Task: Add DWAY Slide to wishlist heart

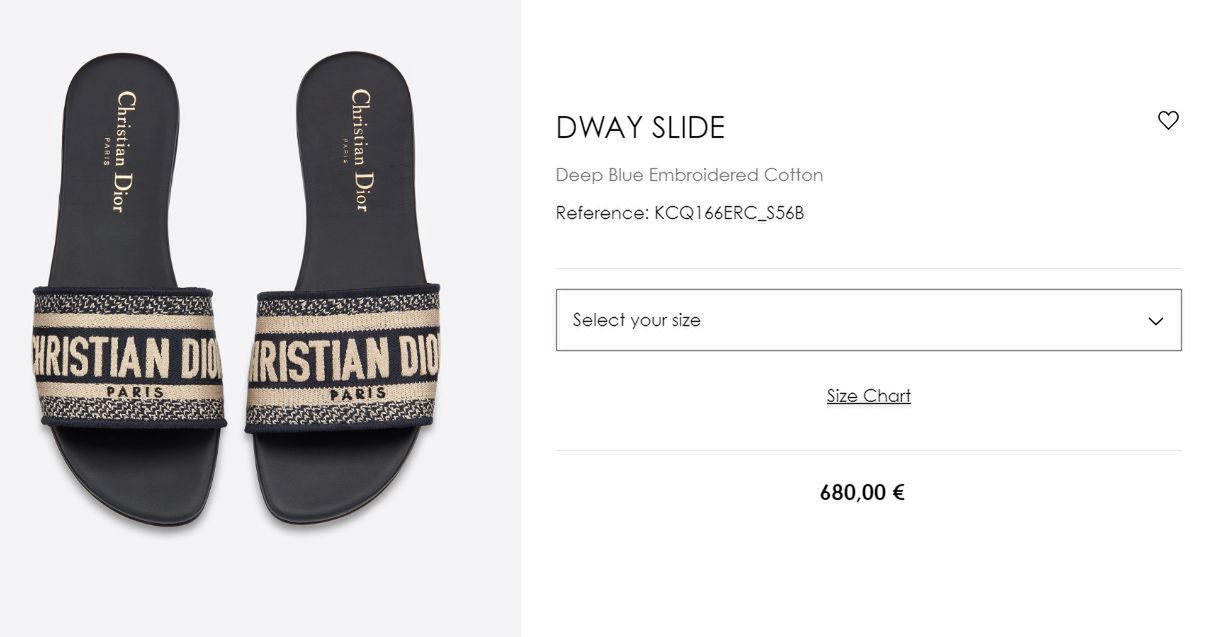Action: coord(1168,120)
